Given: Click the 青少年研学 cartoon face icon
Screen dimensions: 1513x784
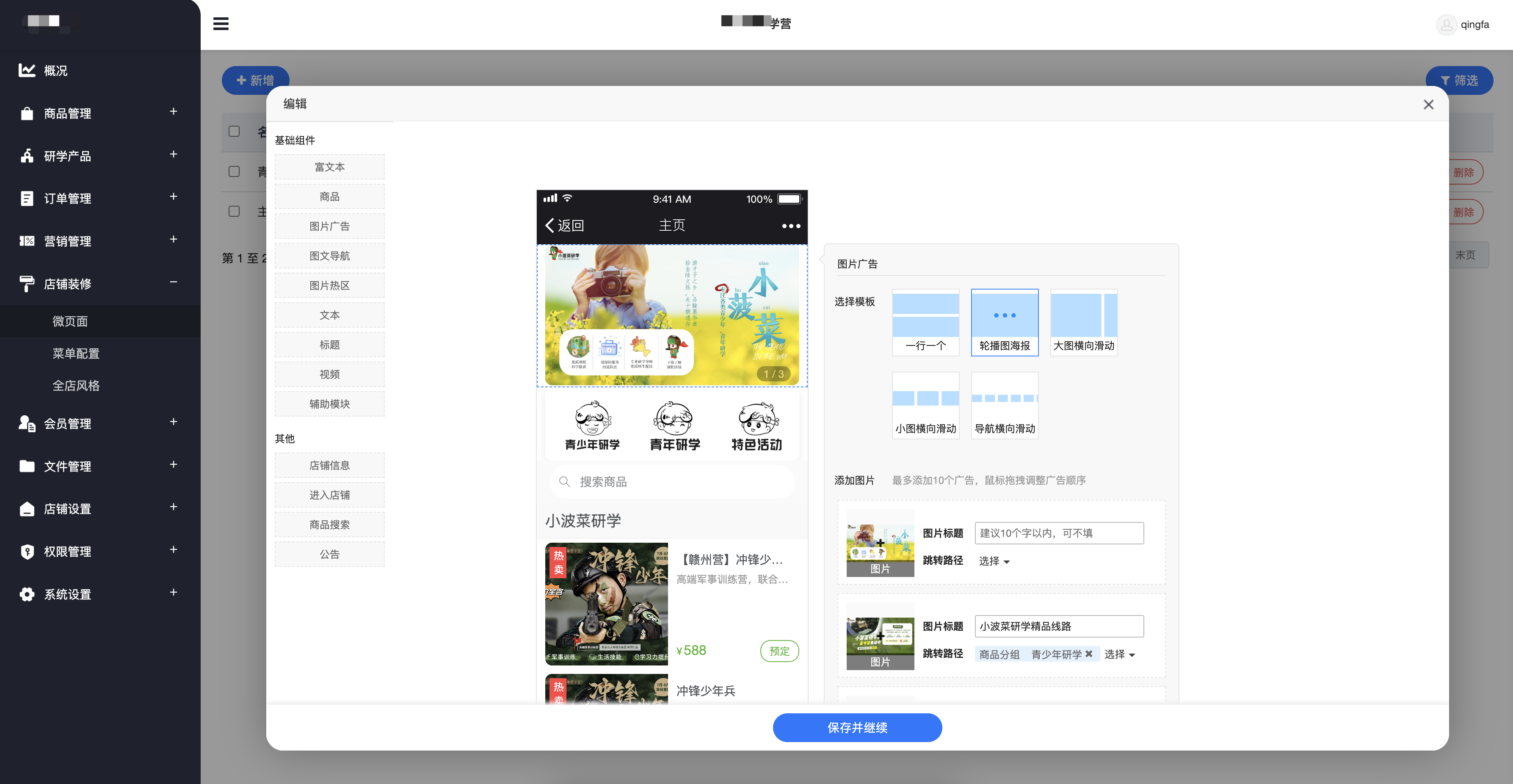Looking at the screenshot, I should click(593, 418).
